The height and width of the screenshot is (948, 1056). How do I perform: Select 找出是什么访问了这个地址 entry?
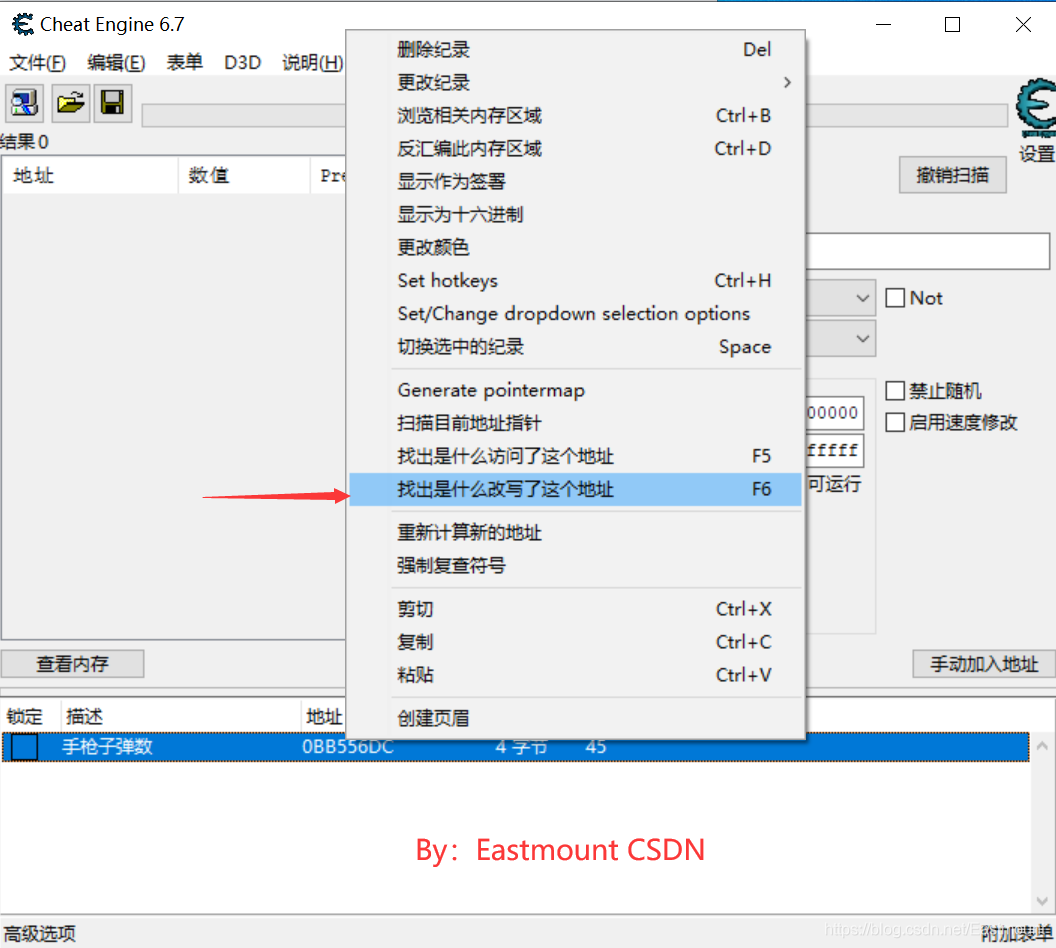(576, 456)
